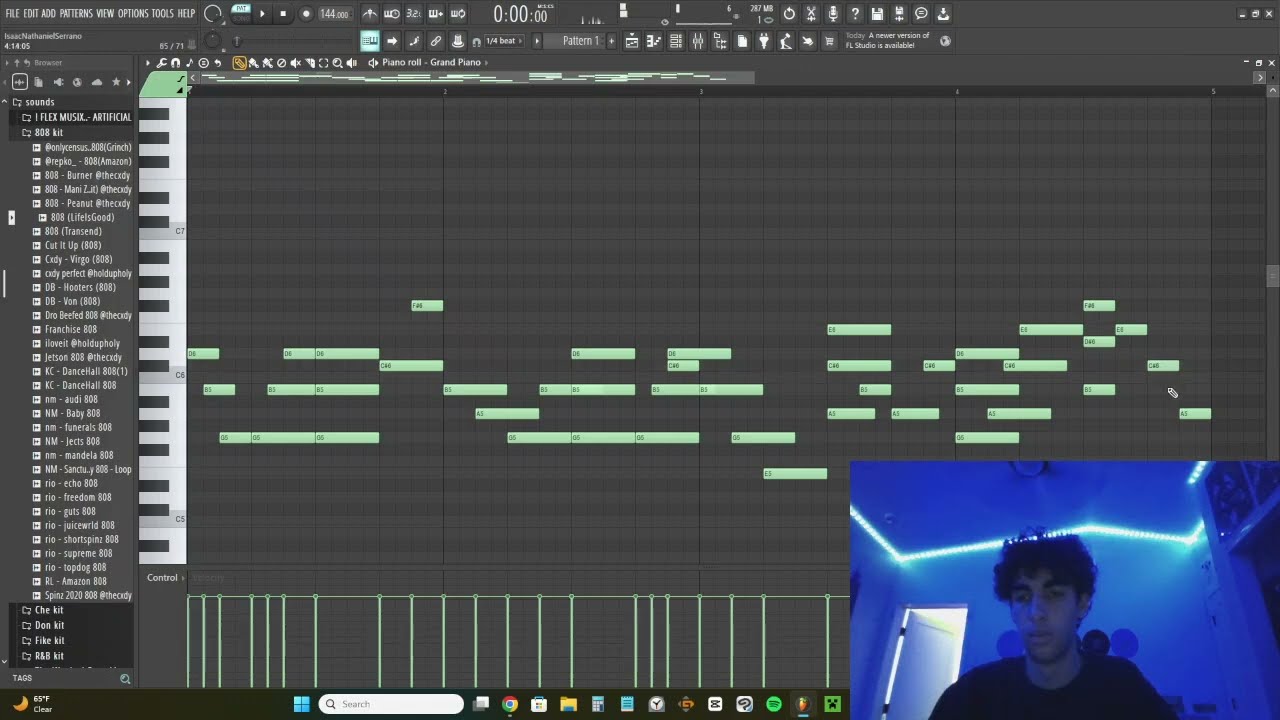The height and width of the screenshot is (720, 1280).
Task: Open the TOOLS menu
Action: (x=163, y=14)
